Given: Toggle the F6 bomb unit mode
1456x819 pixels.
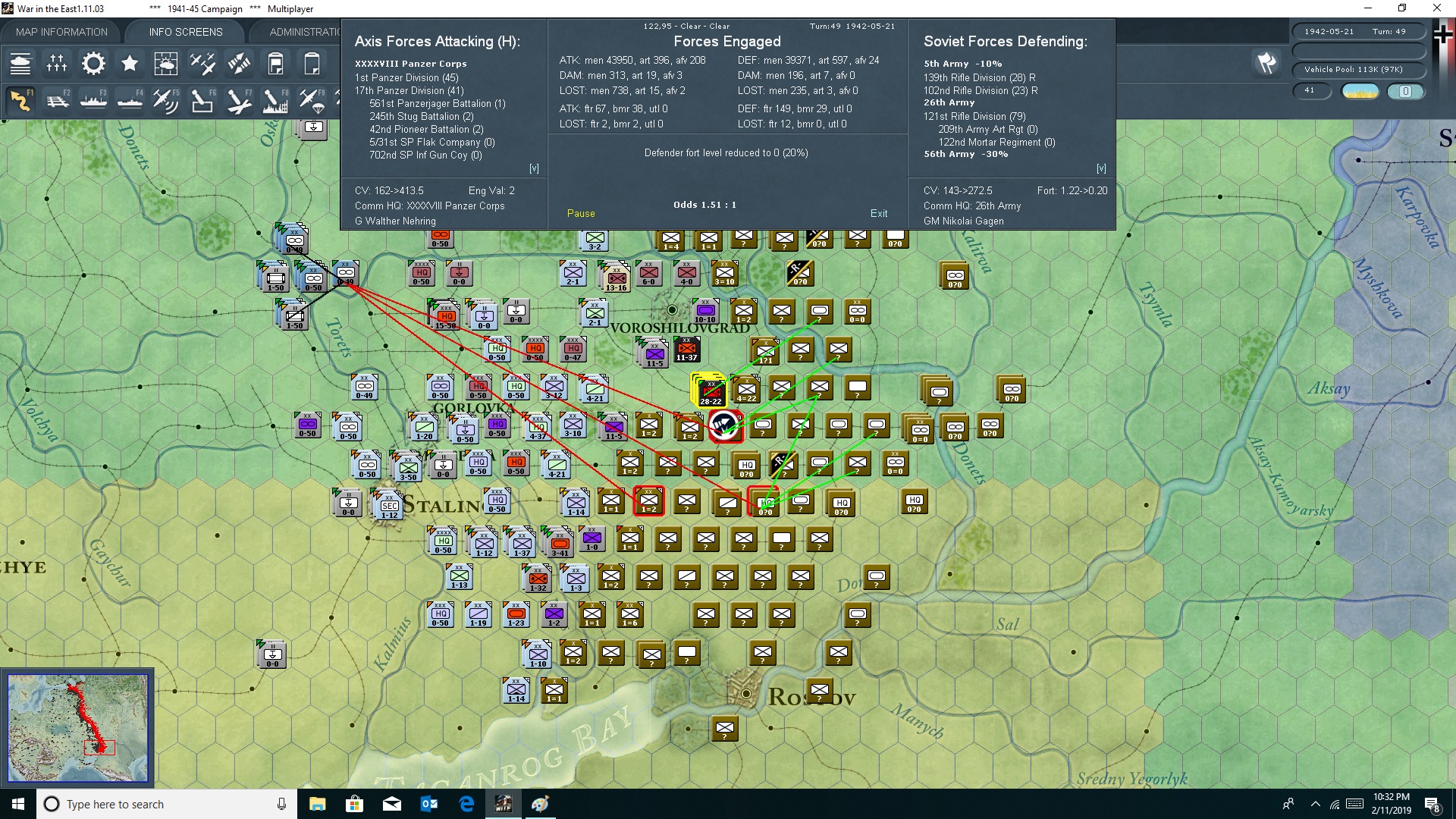Looking at the screenshot, I should (202, 100).
